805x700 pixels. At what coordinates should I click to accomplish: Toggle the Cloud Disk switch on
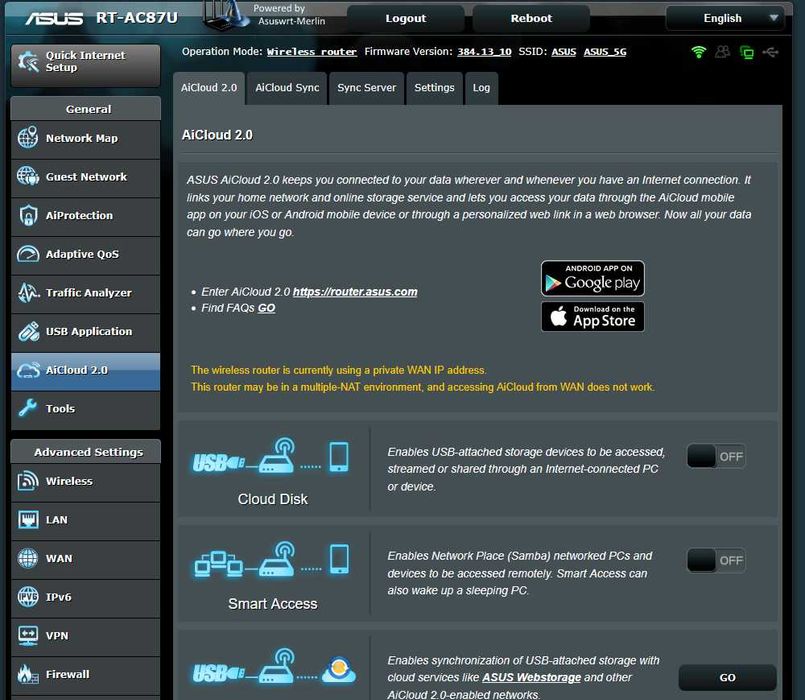pos(716,456)
